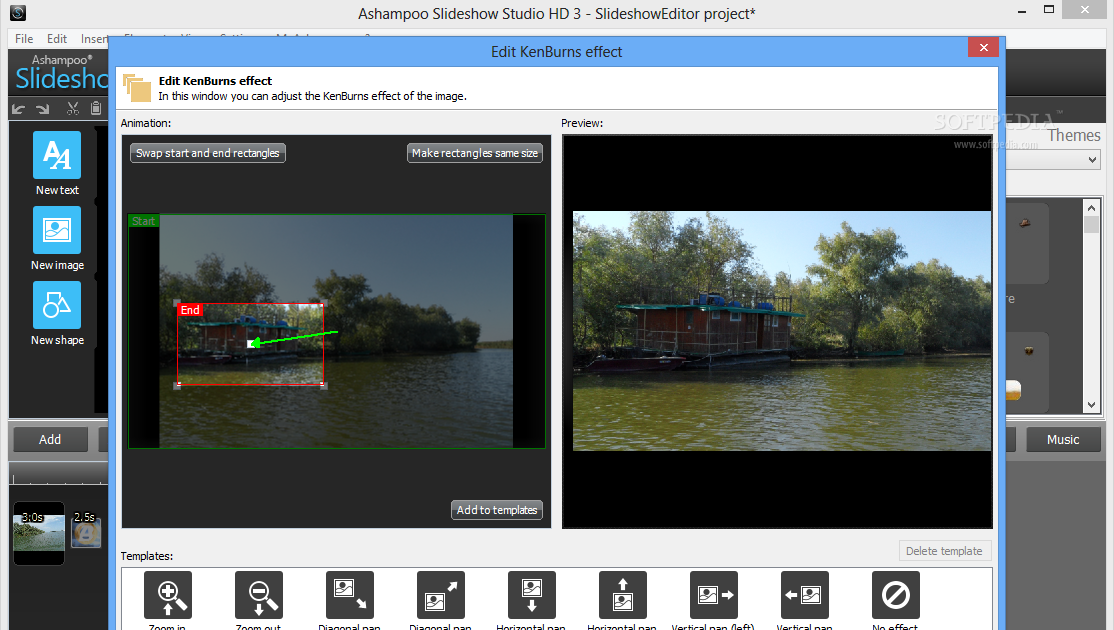The height and width of the screenshot is (630, 1114).
Task: Click the Music button
Action: (1063, 440)
